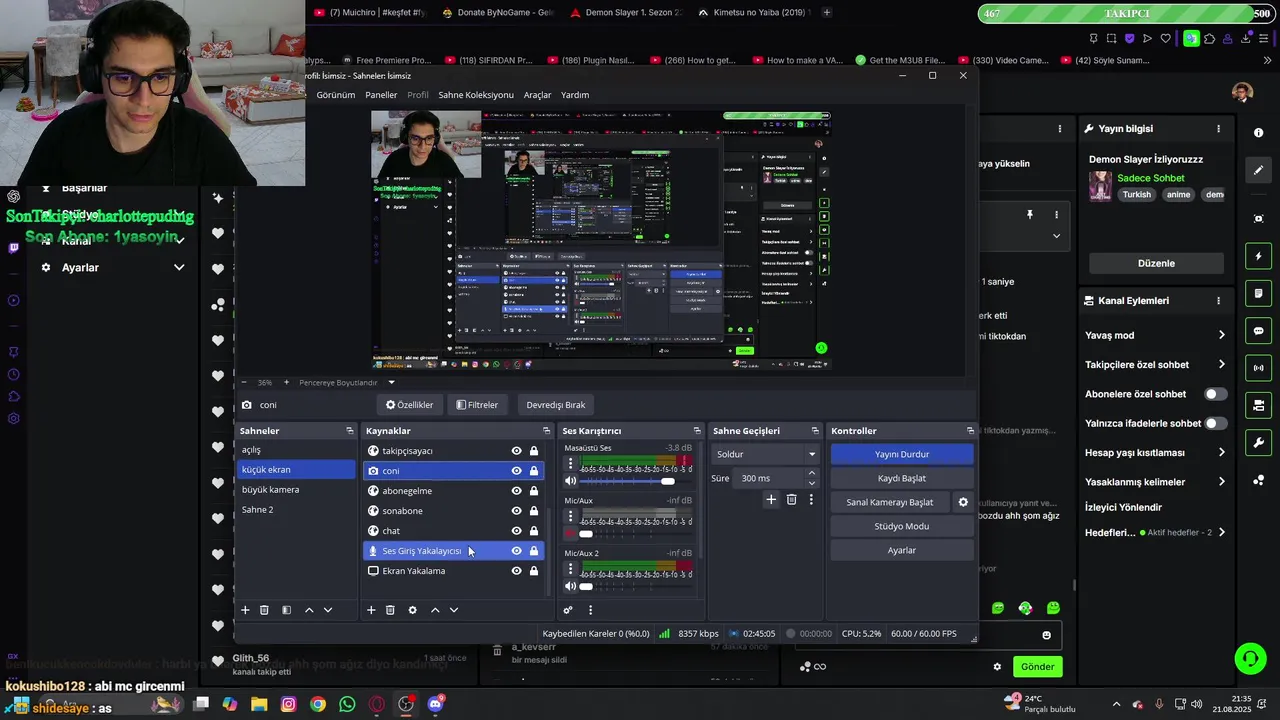Delete selected scene with trash icon in Sahneler
Screen dimensions: 1280x720
(x=264, y=610)
